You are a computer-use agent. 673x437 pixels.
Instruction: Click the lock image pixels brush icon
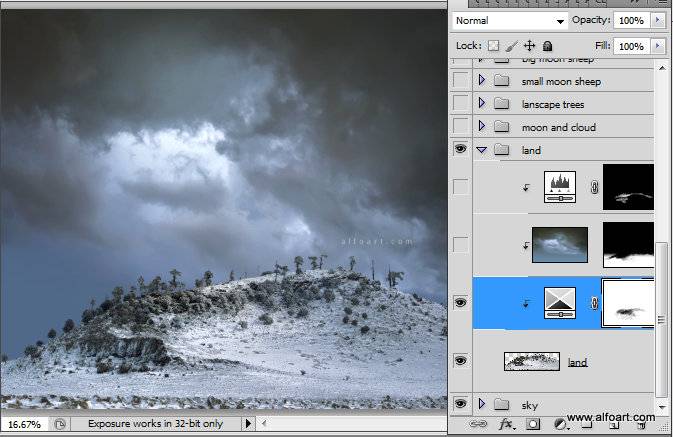tap(511, 46)
